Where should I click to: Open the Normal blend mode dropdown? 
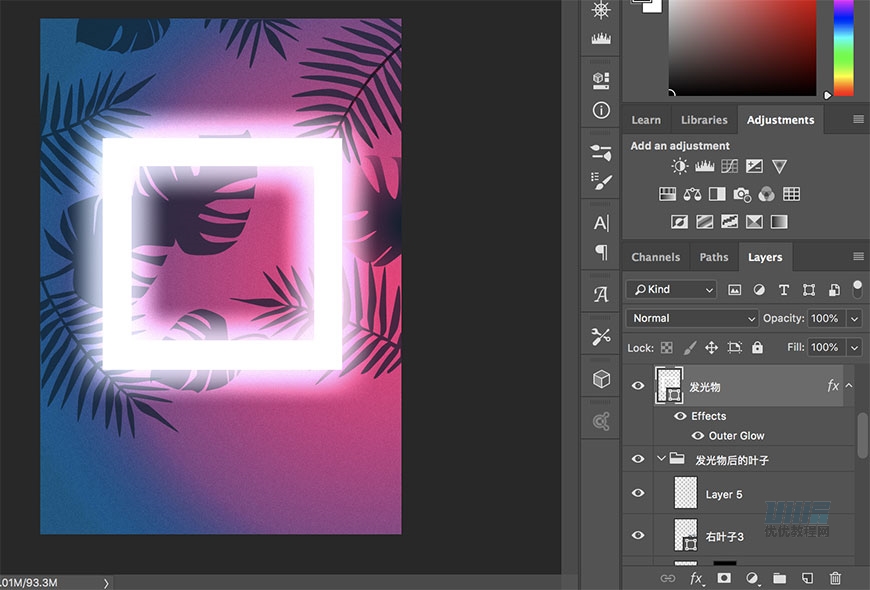692,318
